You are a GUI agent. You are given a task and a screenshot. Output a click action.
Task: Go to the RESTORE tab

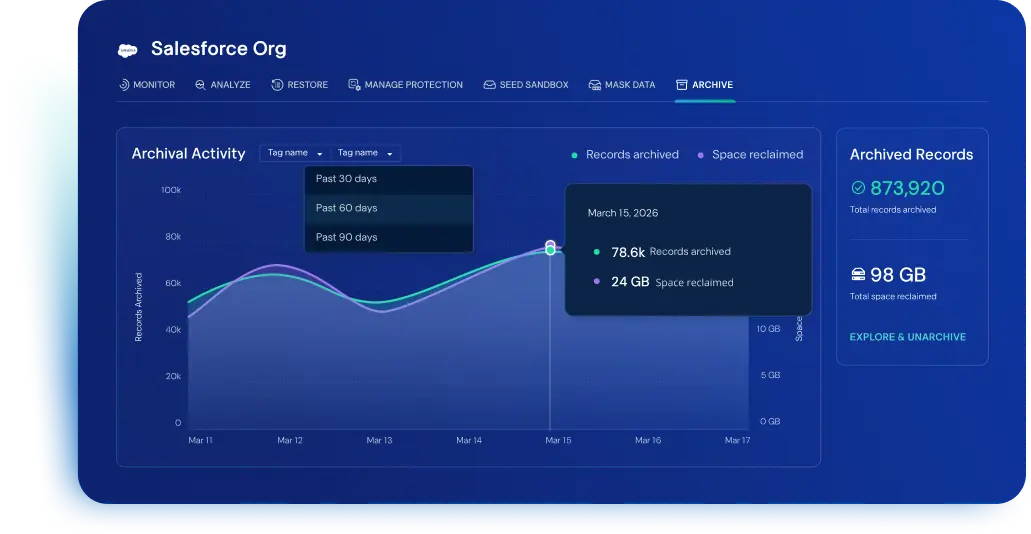[x=300, y=85]
